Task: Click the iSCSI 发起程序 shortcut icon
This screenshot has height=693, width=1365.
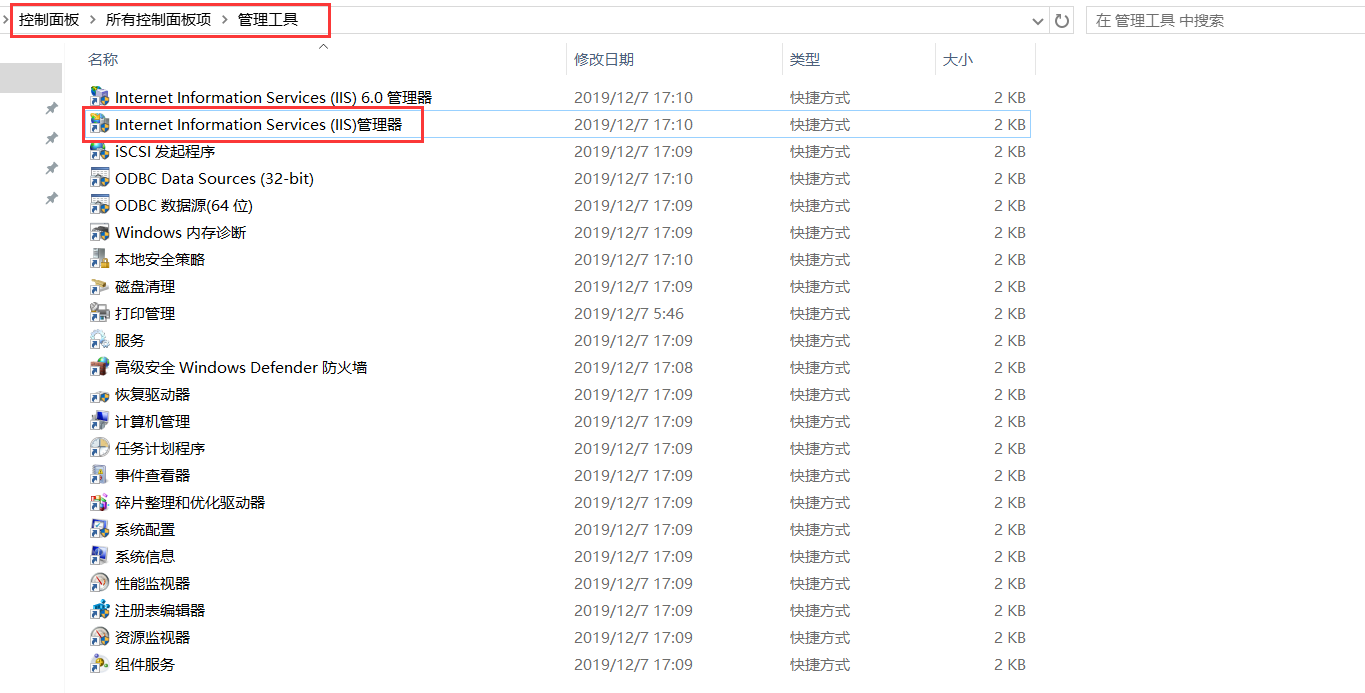Action: click(99, 151)
